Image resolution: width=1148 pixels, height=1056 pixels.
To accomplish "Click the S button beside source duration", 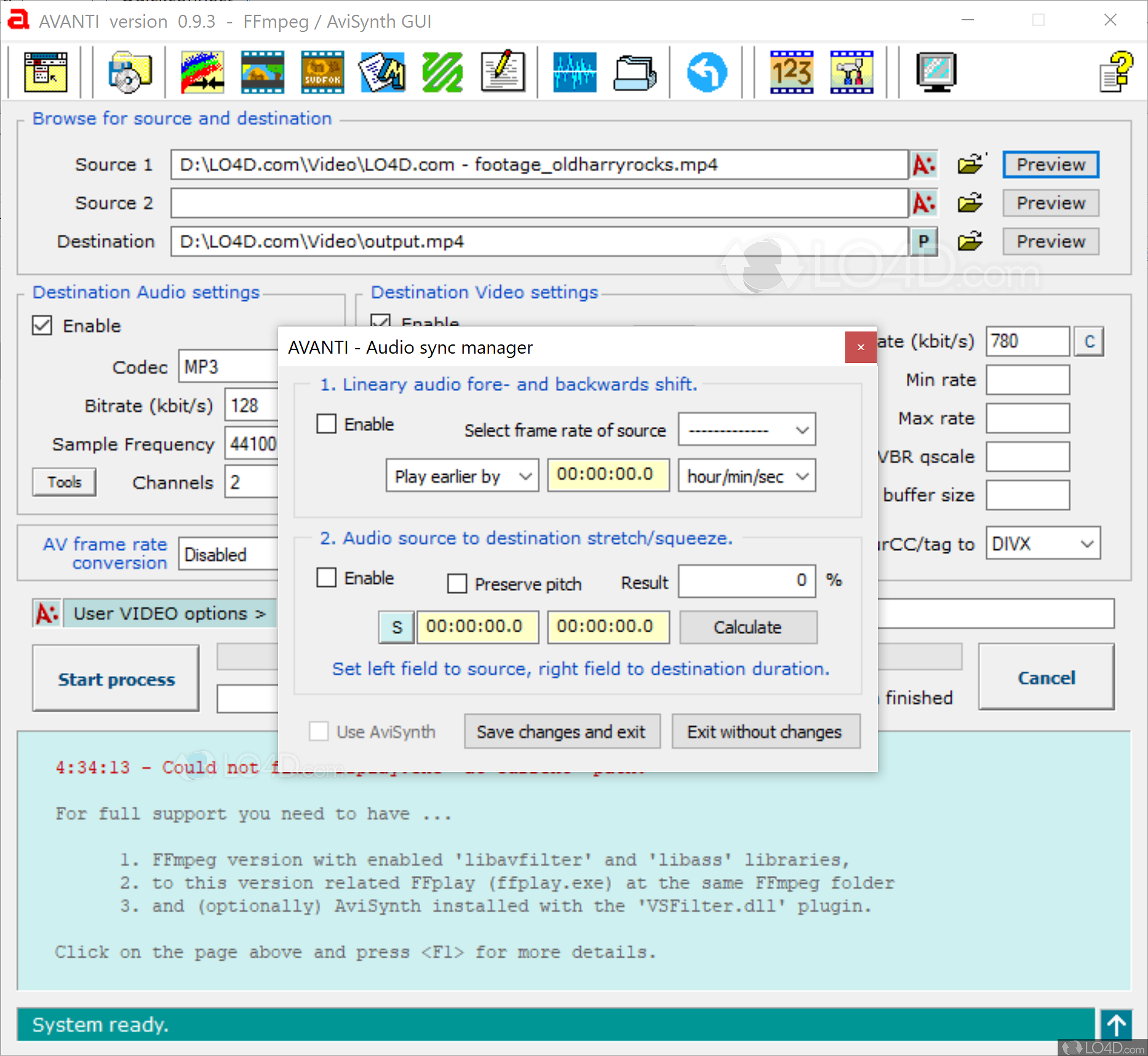I will [397, 627].
